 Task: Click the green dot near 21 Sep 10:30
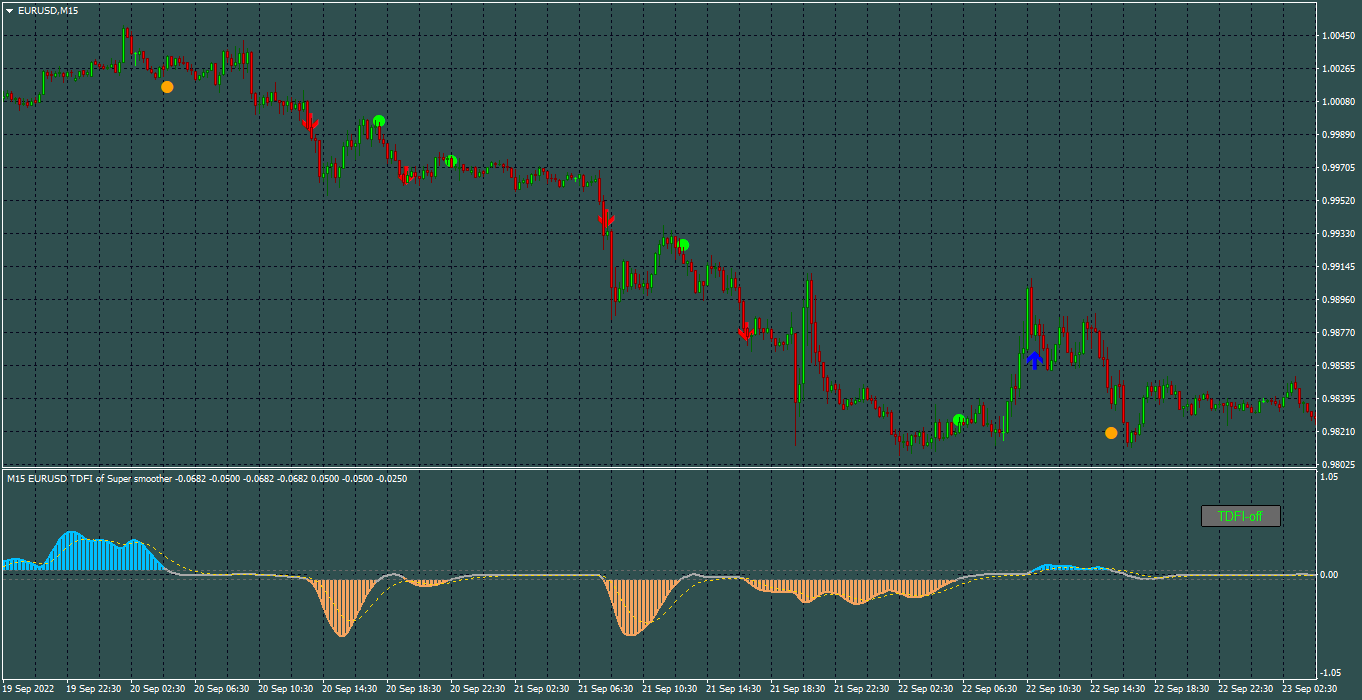(683, 245)
